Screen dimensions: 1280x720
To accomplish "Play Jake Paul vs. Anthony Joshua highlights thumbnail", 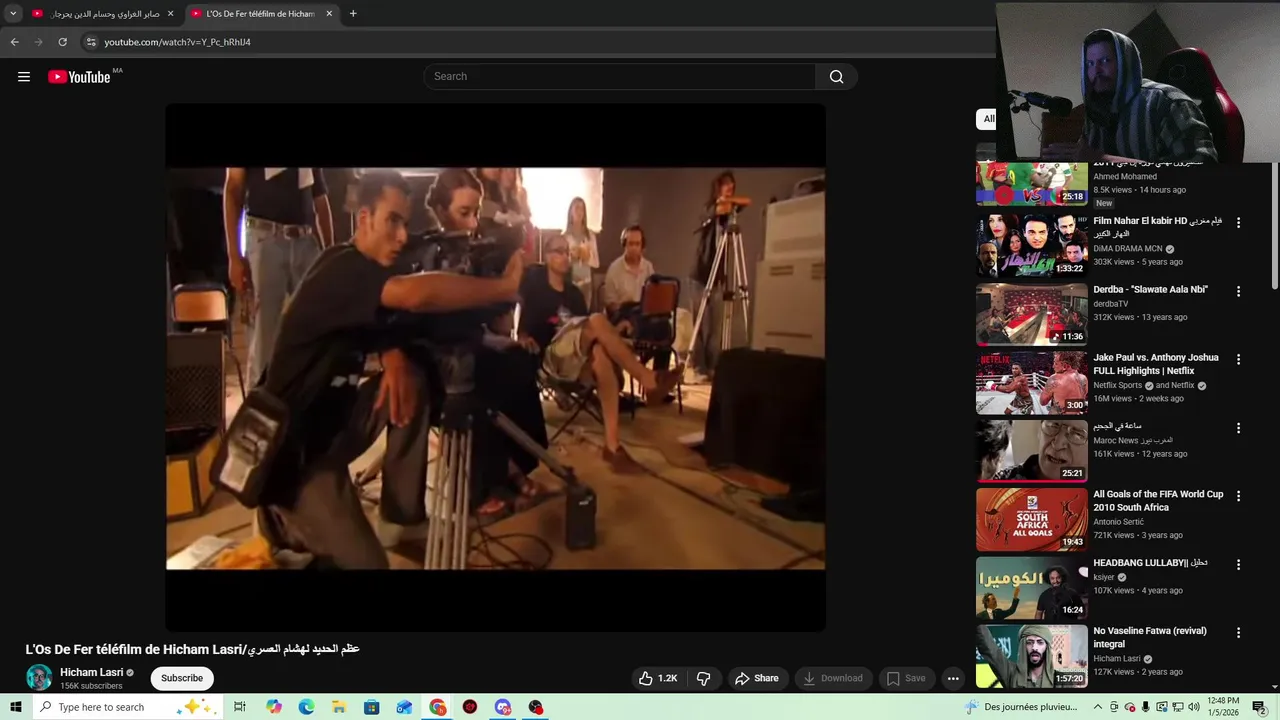I will click(x=1031, y=382).
